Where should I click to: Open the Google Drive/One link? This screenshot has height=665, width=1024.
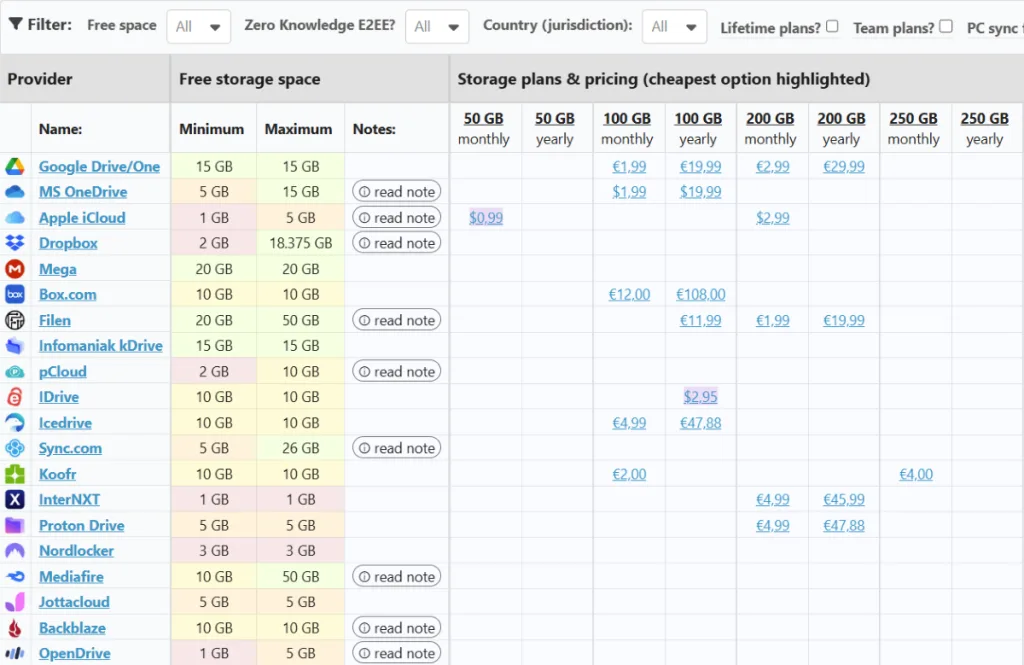tap(99, 167)
